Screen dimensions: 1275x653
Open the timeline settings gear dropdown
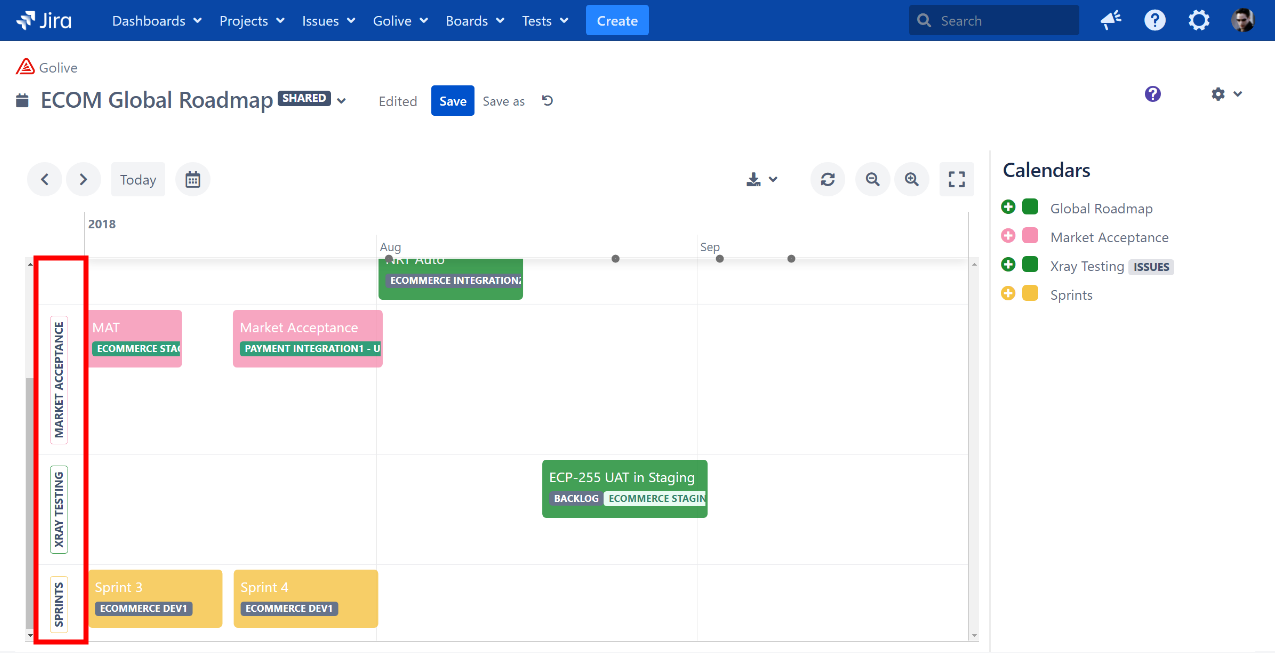click(x=1226, y=94)
